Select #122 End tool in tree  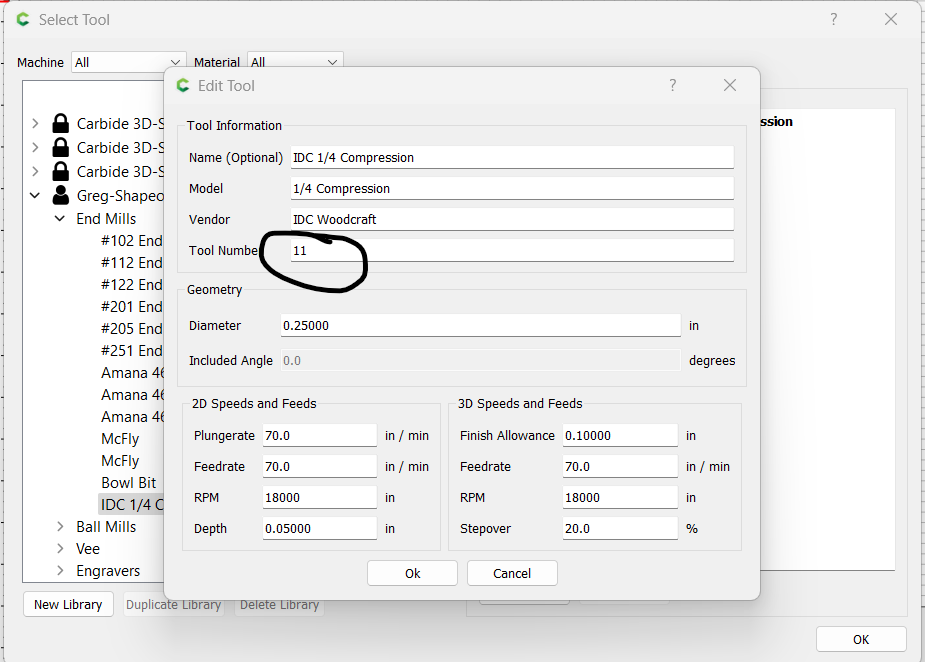point(132,284)
